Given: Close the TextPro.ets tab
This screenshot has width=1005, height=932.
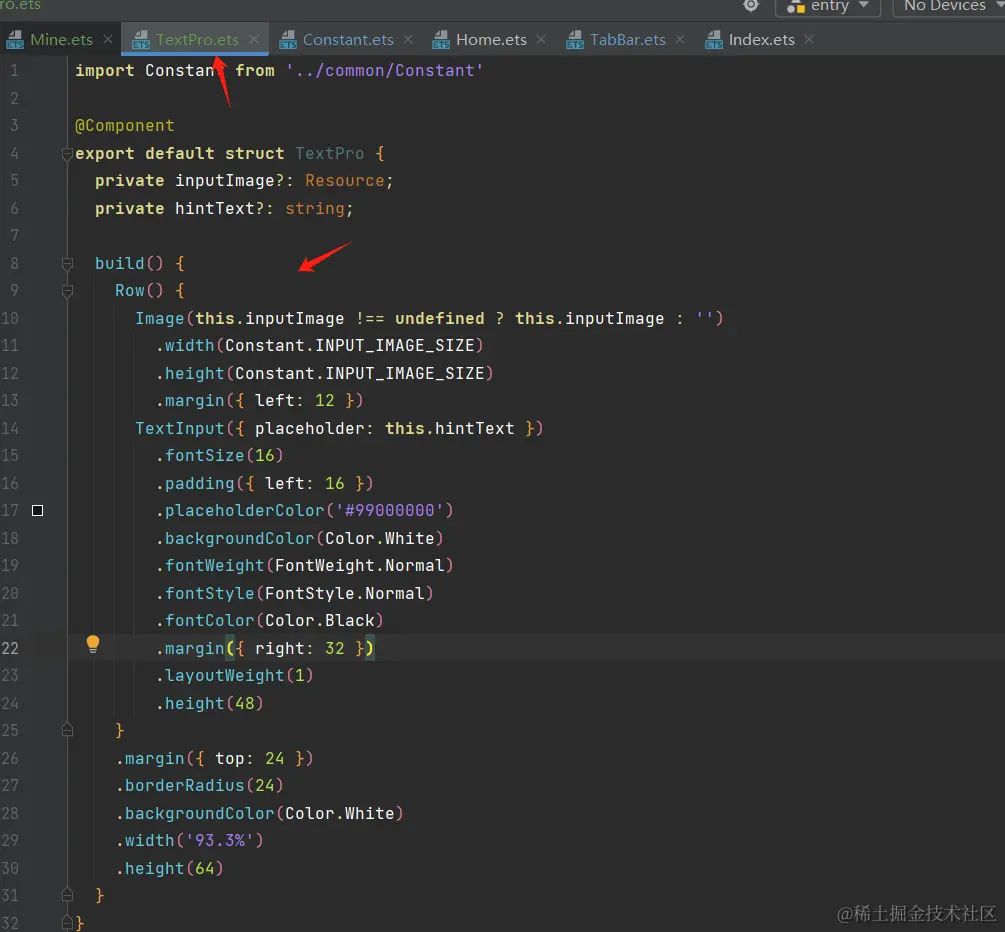Looking at the screenshot, I should point(254,39).
